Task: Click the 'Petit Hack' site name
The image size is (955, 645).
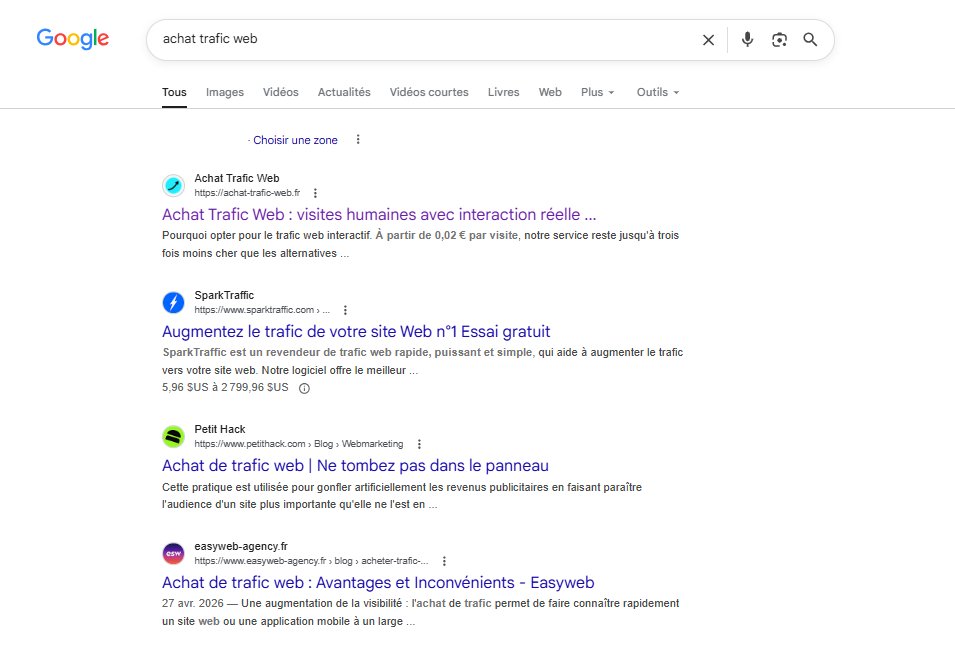Action: (220, 429)
